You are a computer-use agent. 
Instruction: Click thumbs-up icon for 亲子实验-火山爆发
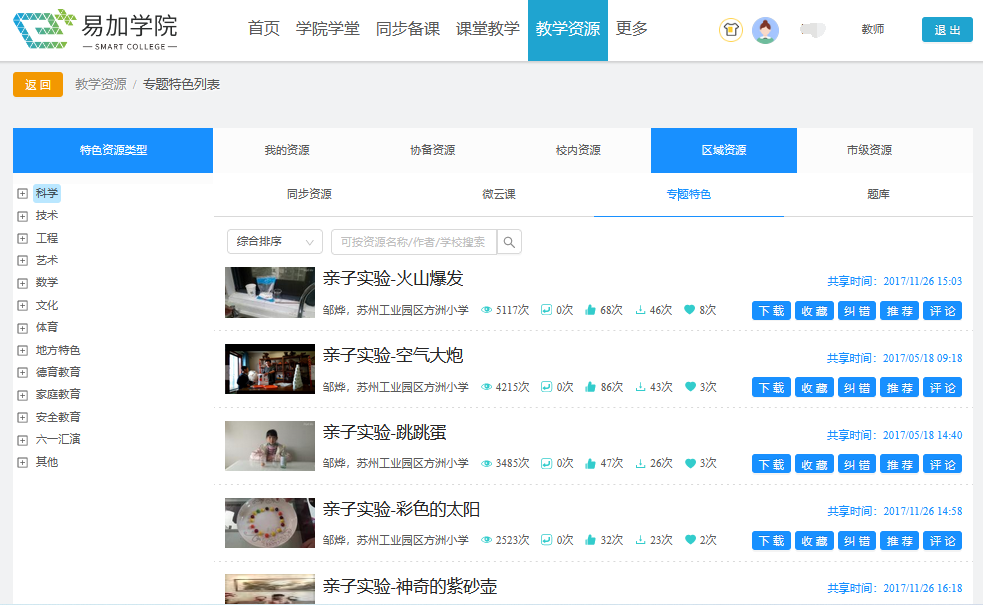[590, 310]
